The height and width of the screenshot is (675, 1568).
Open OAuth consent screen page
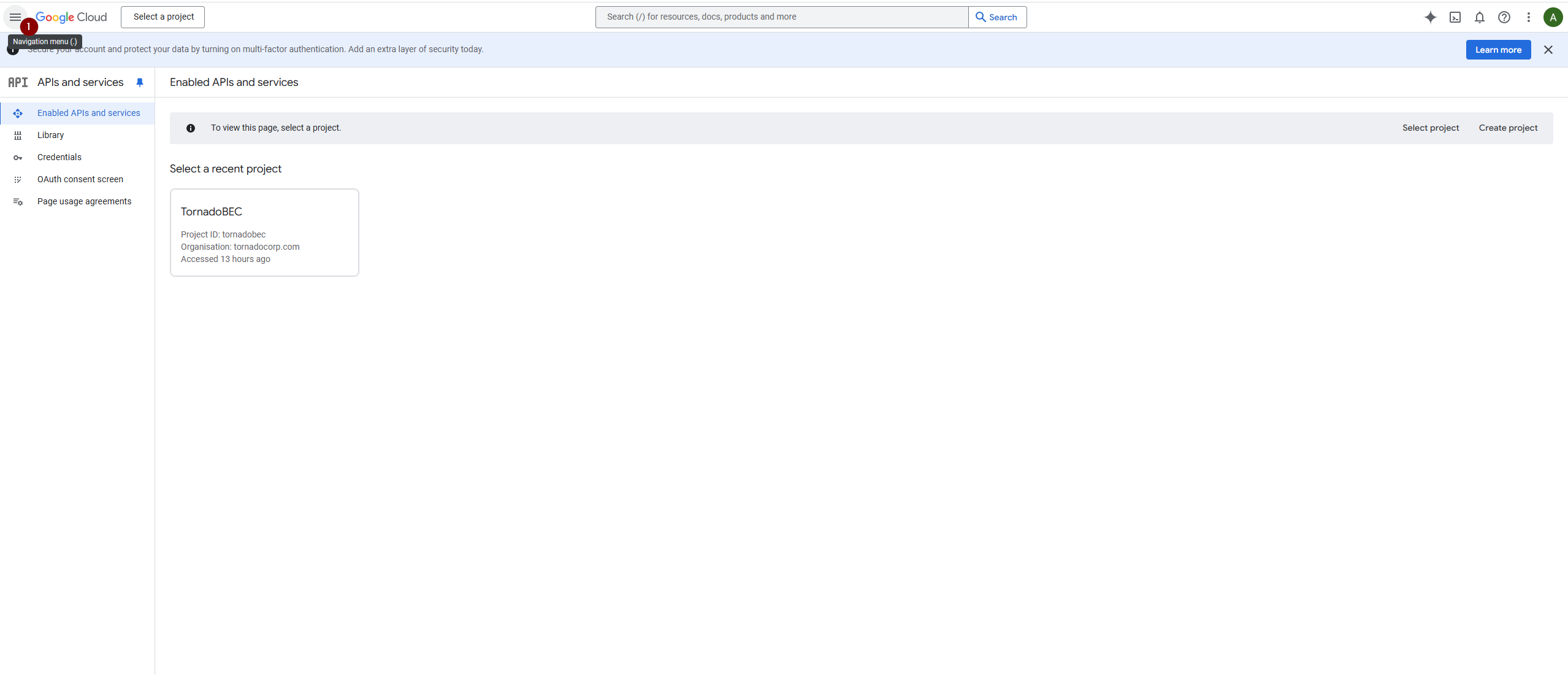(x=80, y=179)
